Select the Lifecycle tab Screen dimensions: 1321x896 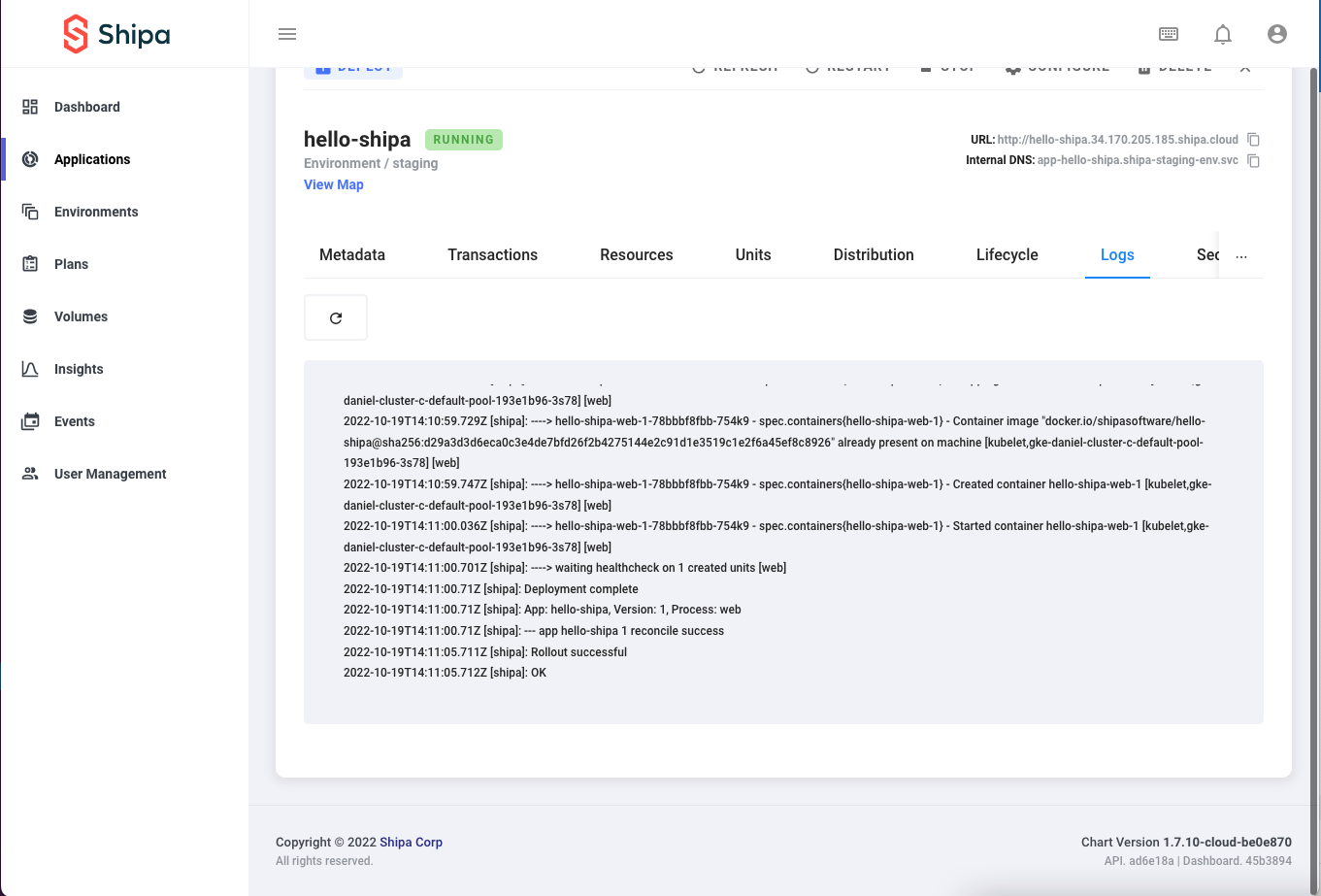(x=1007, y=254)
